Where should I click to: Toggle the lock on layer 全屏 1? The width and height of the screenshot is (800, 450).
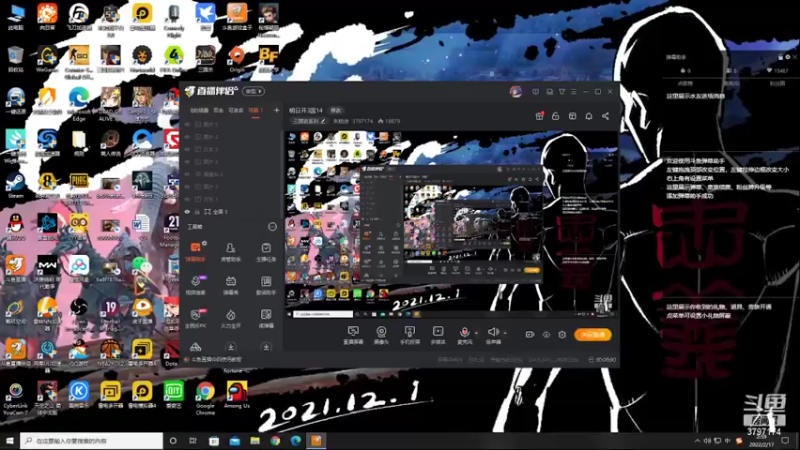pos(197,212)
